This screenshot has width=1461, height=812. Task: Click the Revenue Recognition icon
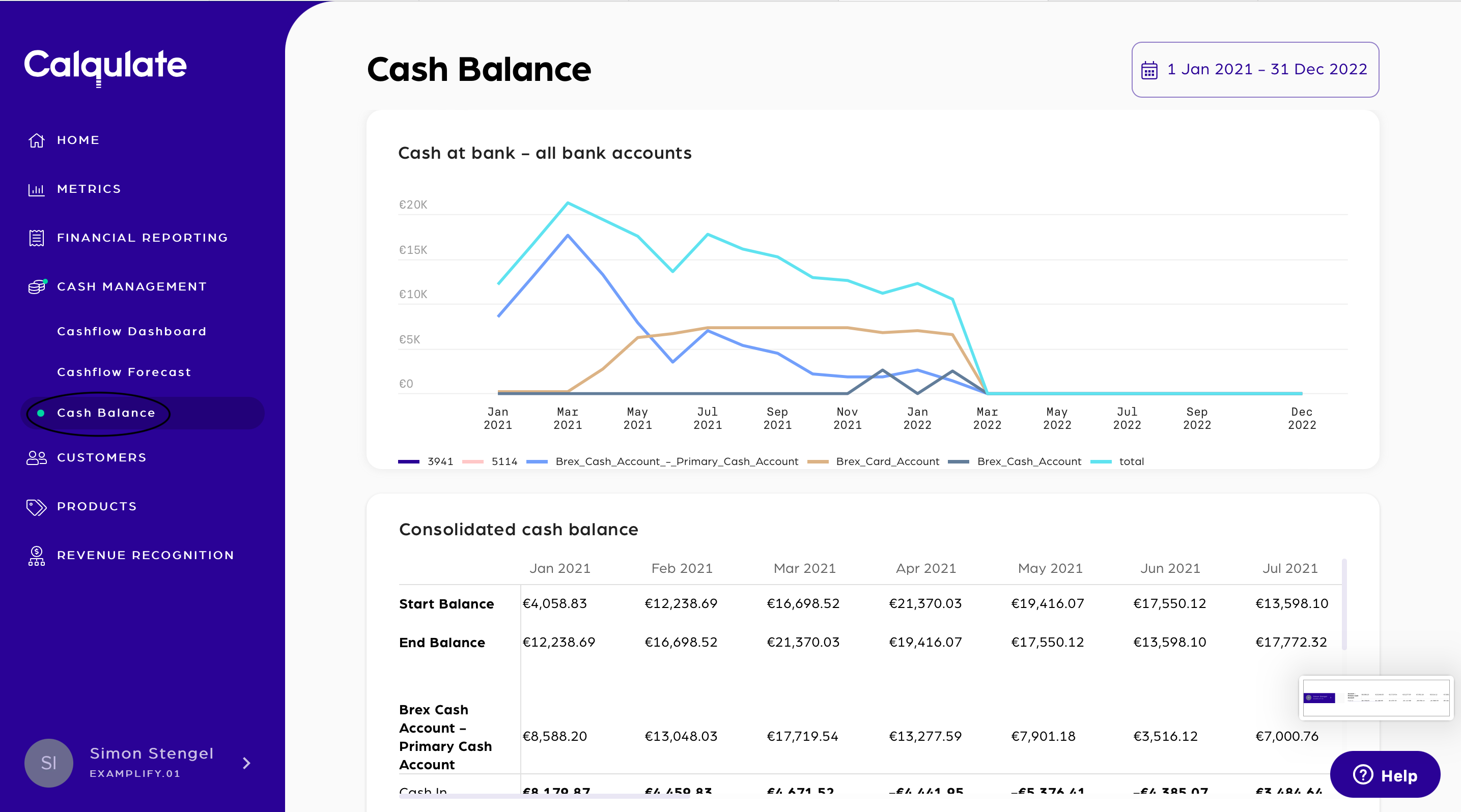[36, 555]
